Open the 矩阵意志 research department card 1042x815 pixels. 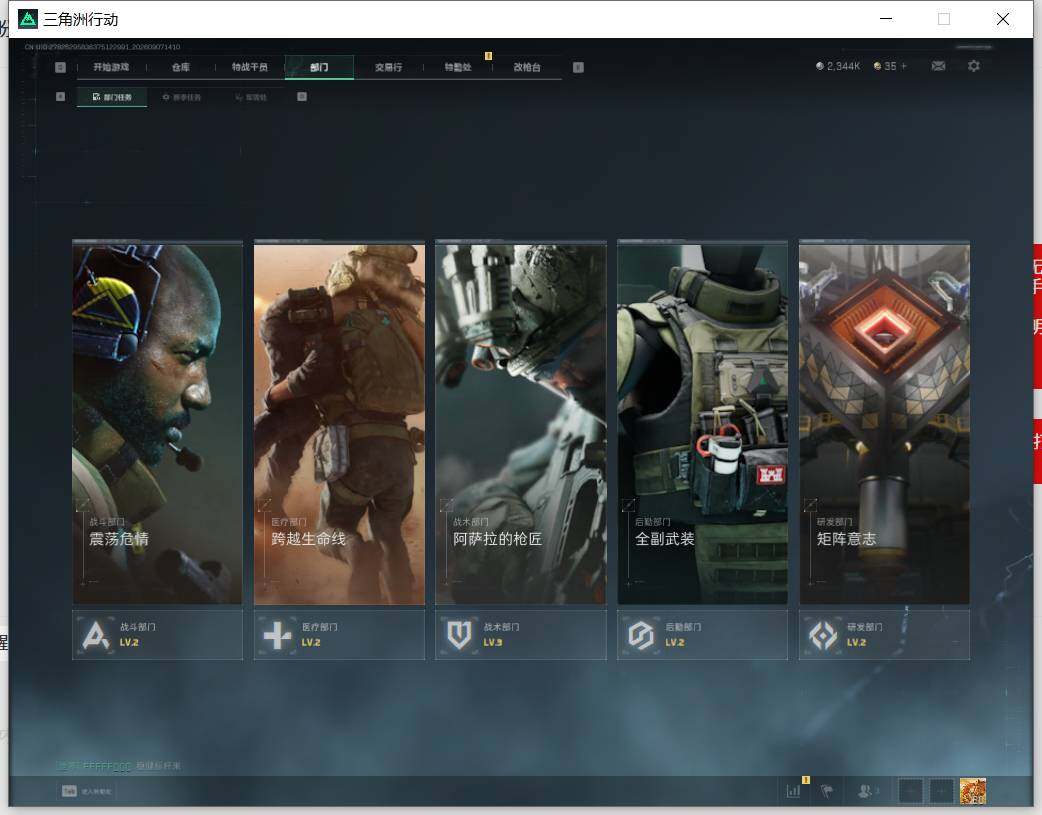(885, 423)
